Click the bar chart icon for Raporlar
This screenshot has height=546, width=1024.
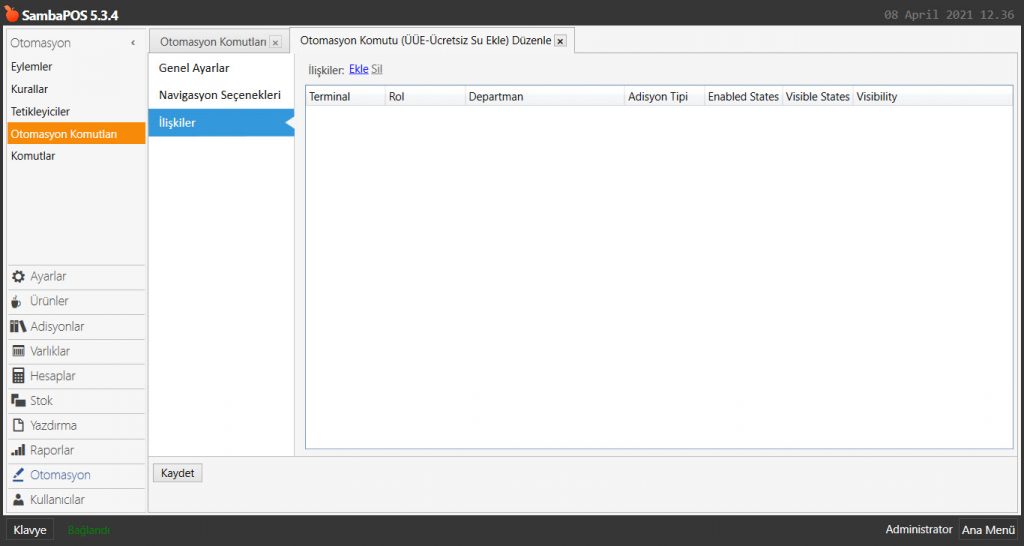(18, 450)
